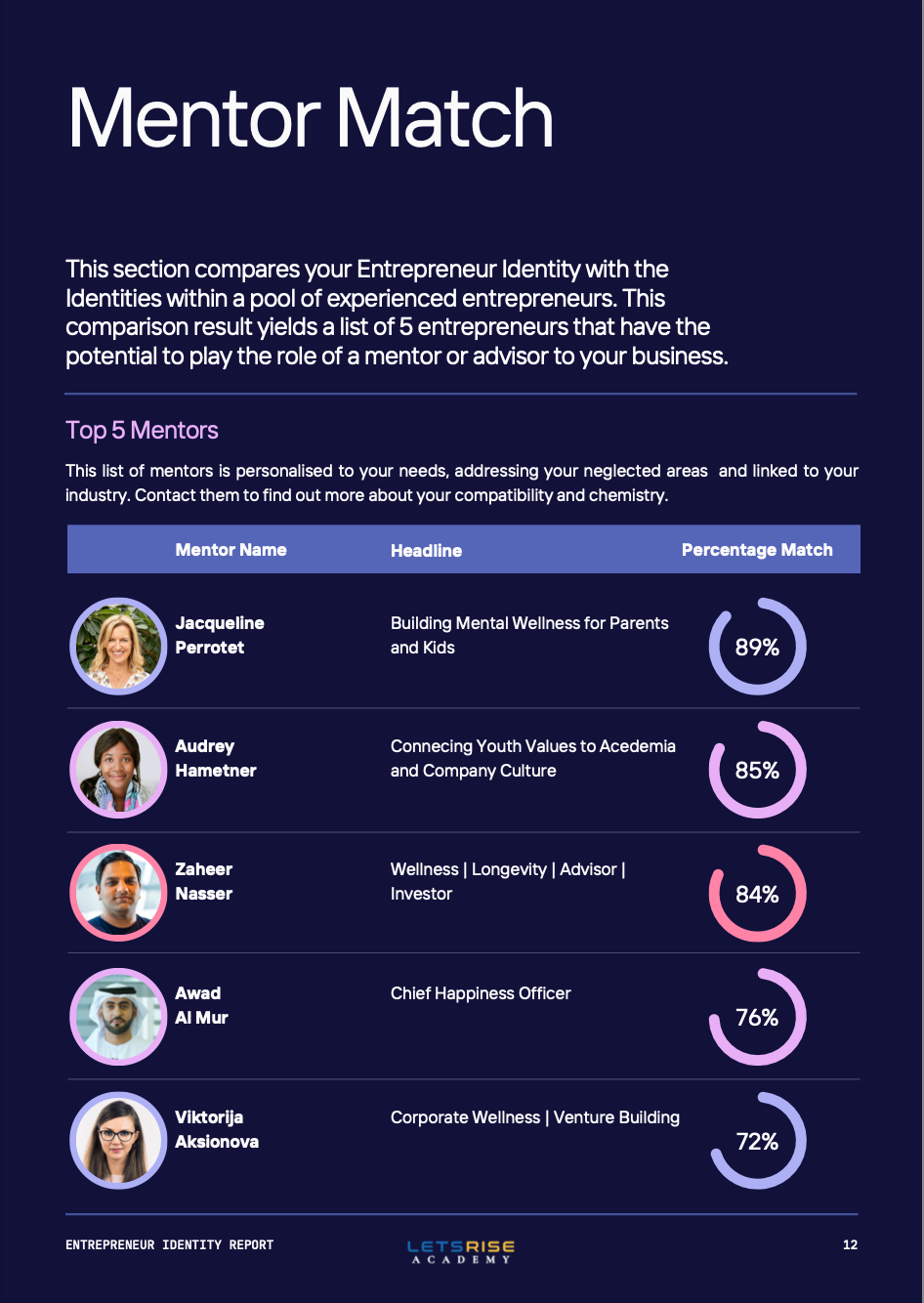Click the Chief Happiness Officer headline
The width and height of the screenshot is (924, 1303).
click(x=481, y=993)
